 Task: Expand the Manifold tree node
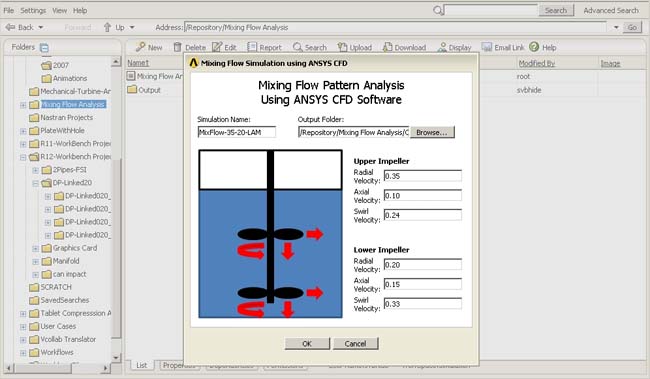click(x=36, y=262)
